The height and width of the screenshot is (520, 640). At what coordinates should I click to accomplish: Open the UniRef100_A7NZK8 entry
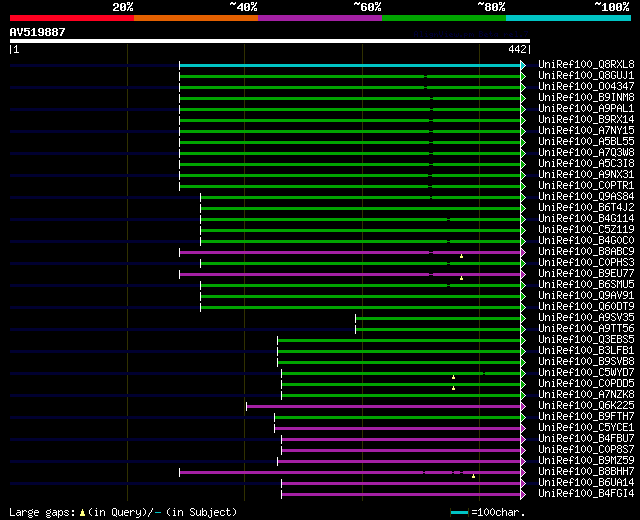click(586, 395)
